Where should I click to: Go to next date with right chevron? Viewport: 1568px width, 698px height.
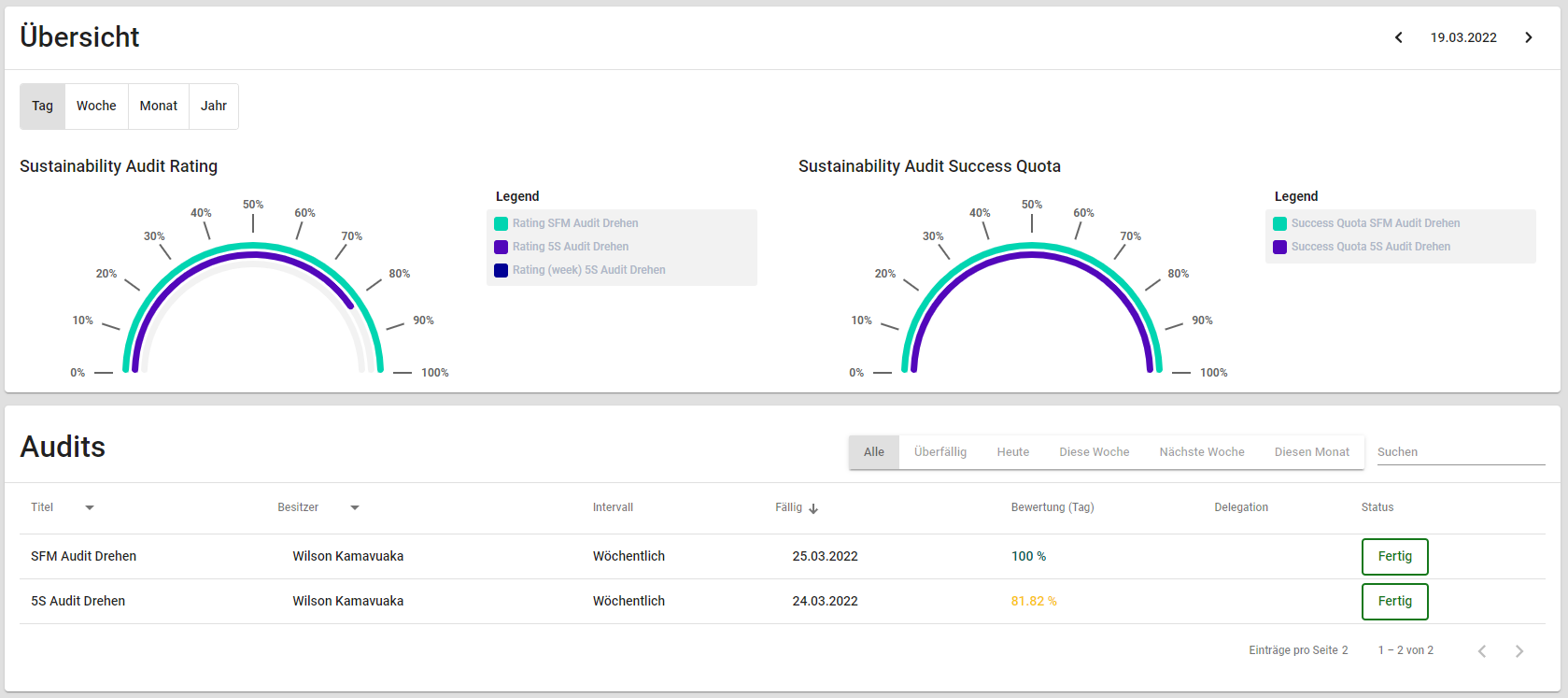click(x=1529, y=37)
